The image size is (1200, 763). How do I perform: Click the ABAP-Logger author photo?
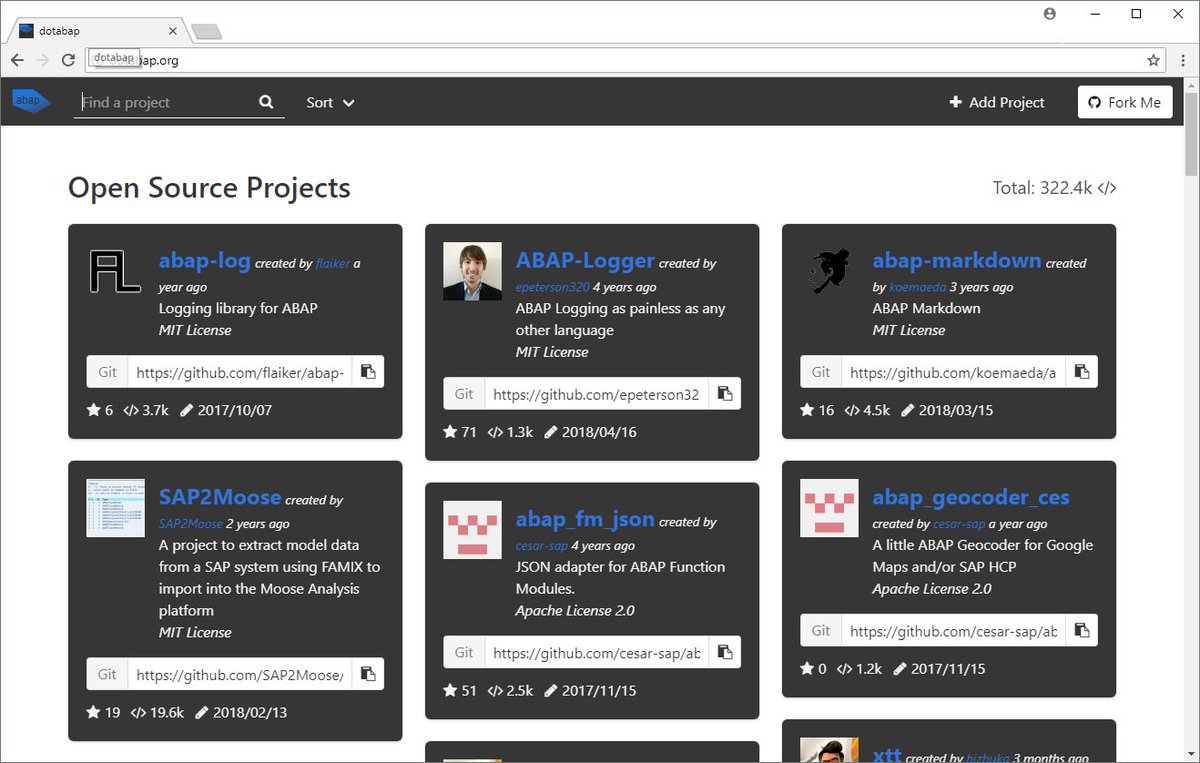coord(472,271)
